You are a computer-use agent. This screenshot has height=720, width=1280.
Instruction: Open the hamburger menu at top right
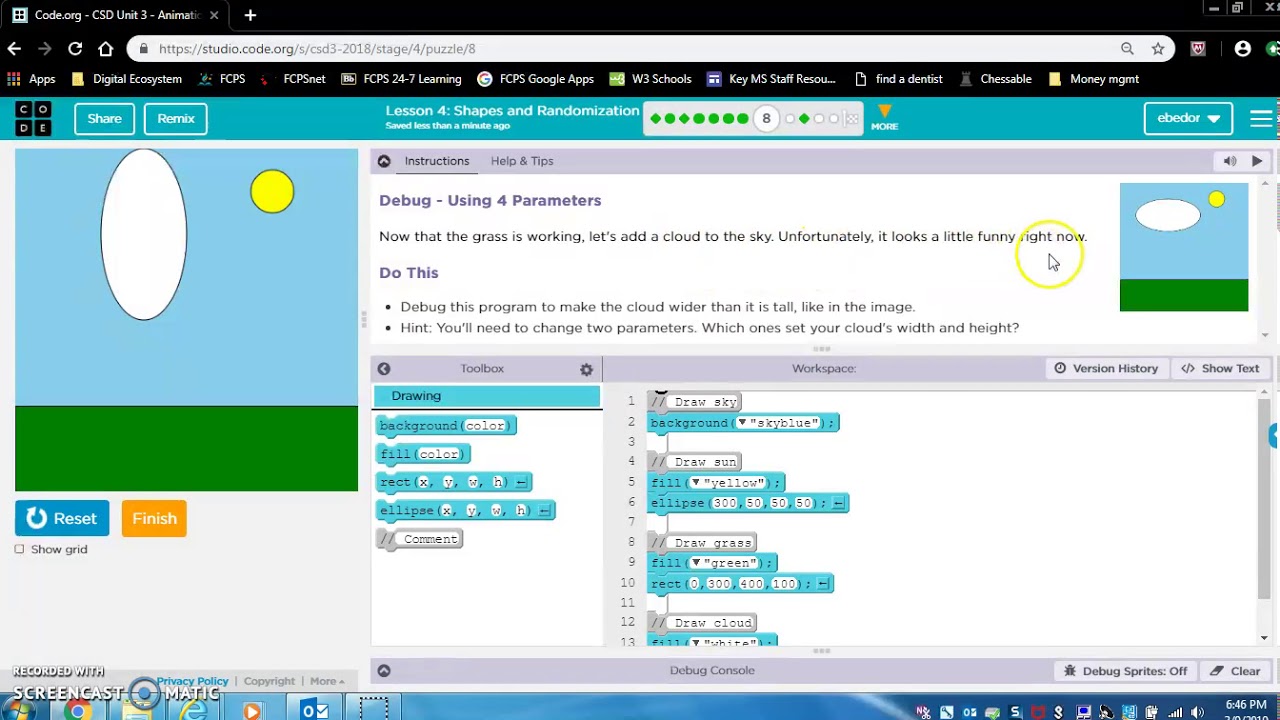1262,118
